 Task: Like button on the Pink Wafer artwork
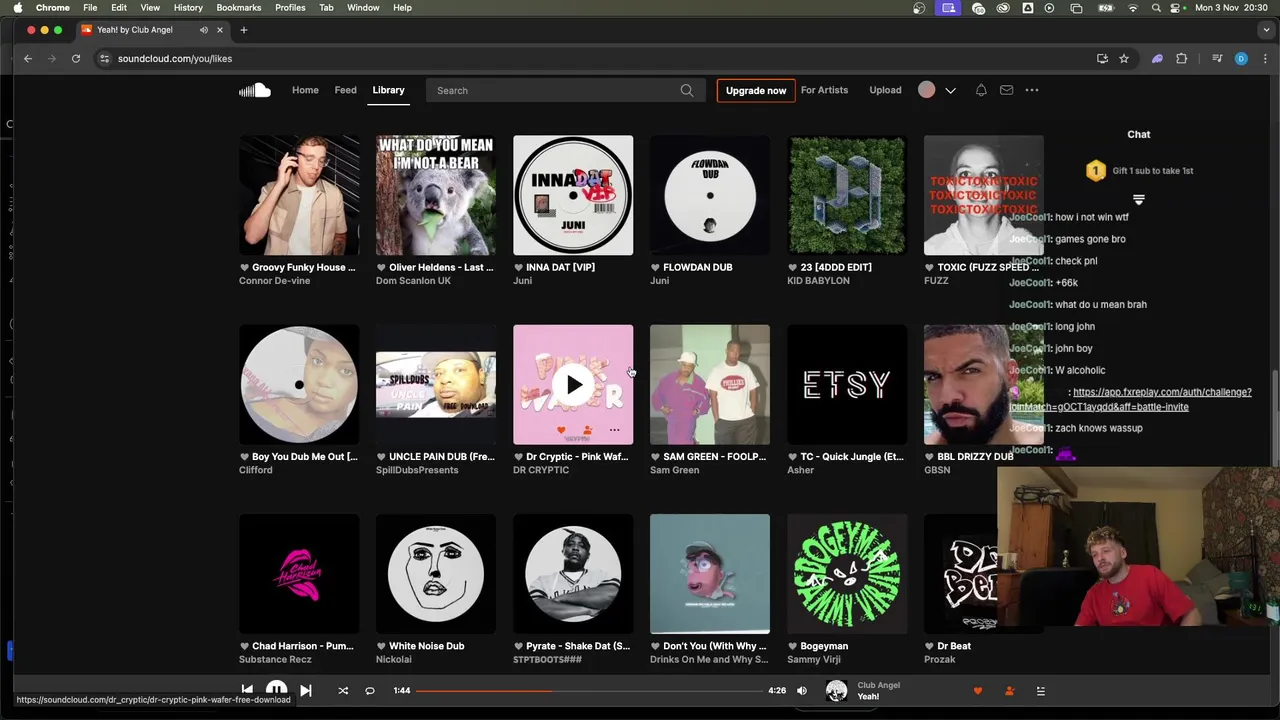point(560,430)
